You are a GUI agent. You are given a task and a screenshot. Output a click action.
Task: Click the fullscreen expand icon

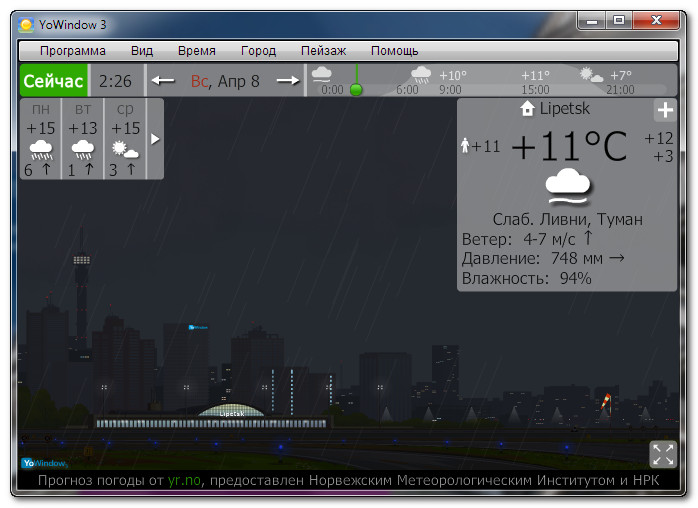click(663, 454)
